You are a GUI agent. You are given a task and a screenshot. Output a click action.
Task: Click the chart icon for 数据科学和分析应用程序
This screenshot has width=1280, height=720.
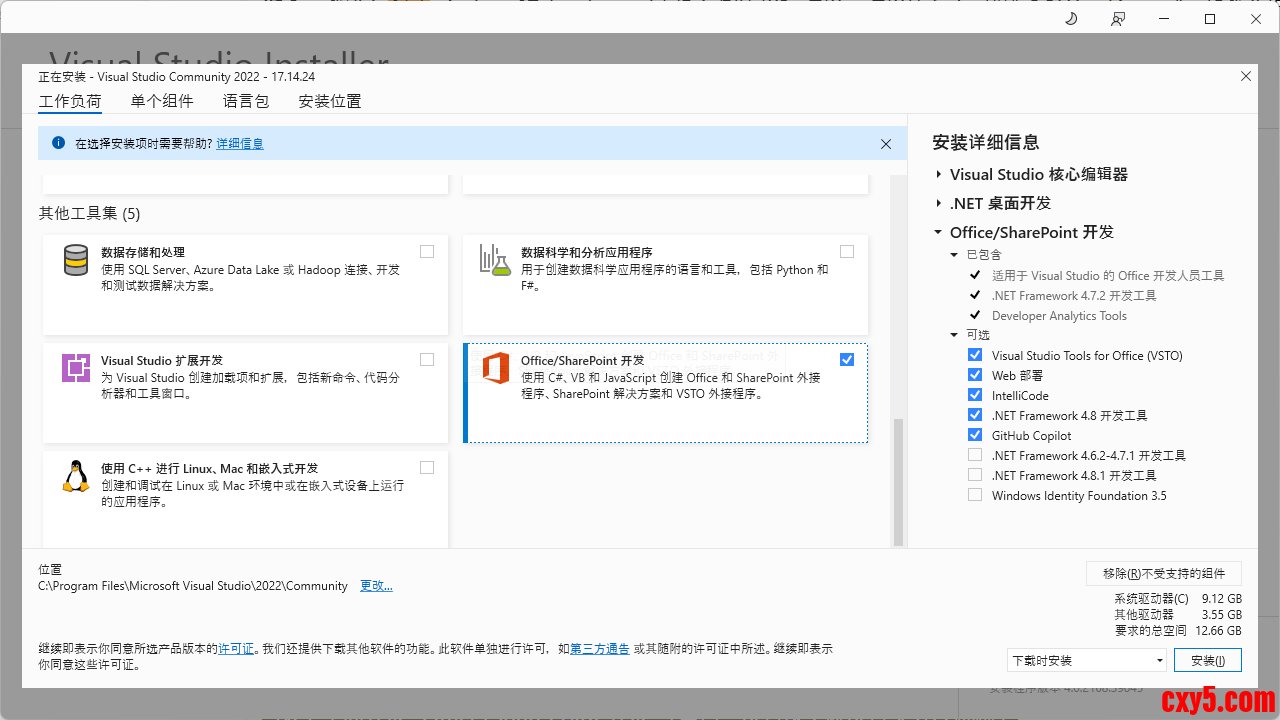click(x=495, y=260)
